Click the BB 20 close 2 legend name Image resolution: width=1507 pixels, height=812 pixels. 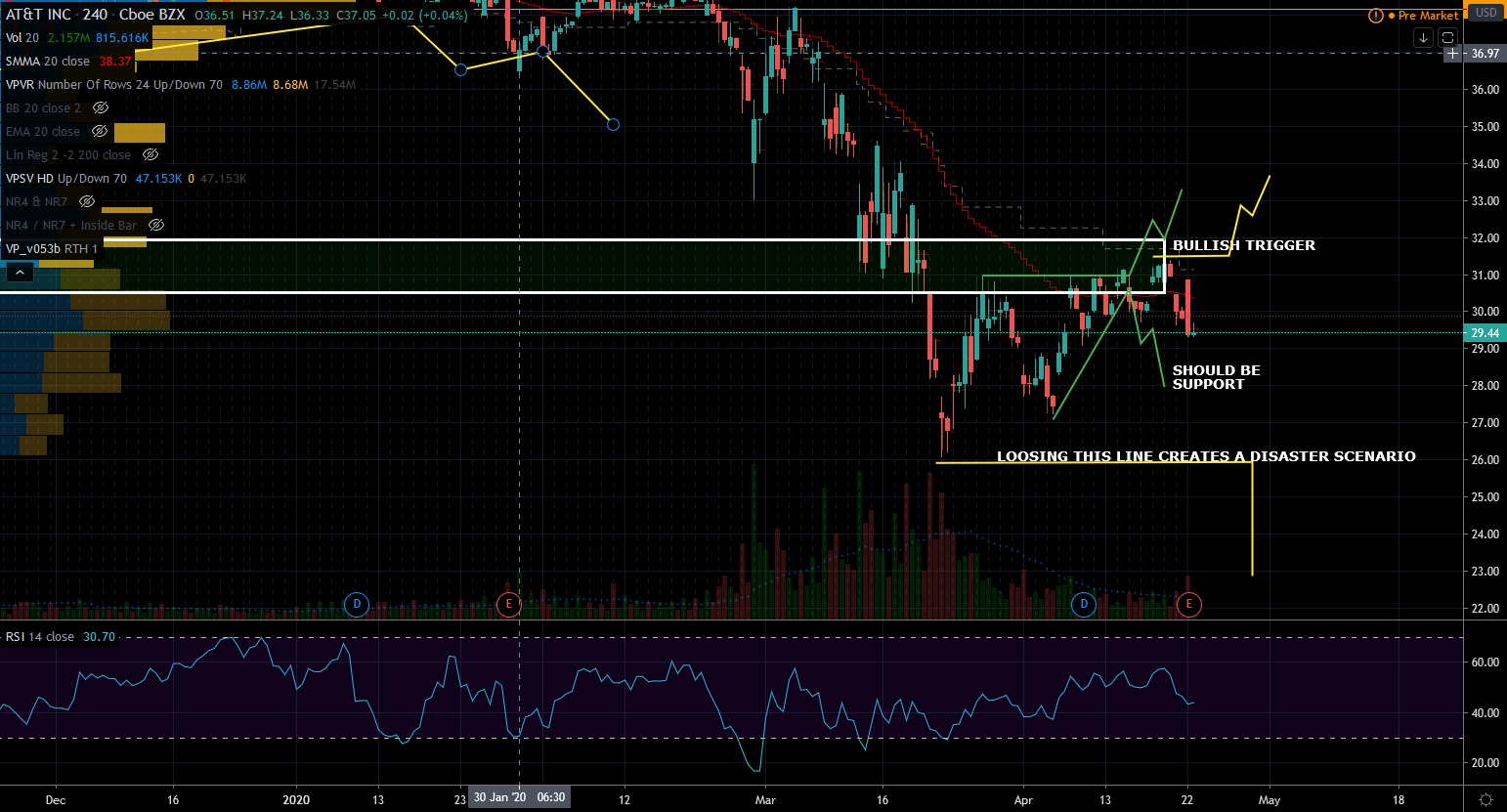(44, 108)
